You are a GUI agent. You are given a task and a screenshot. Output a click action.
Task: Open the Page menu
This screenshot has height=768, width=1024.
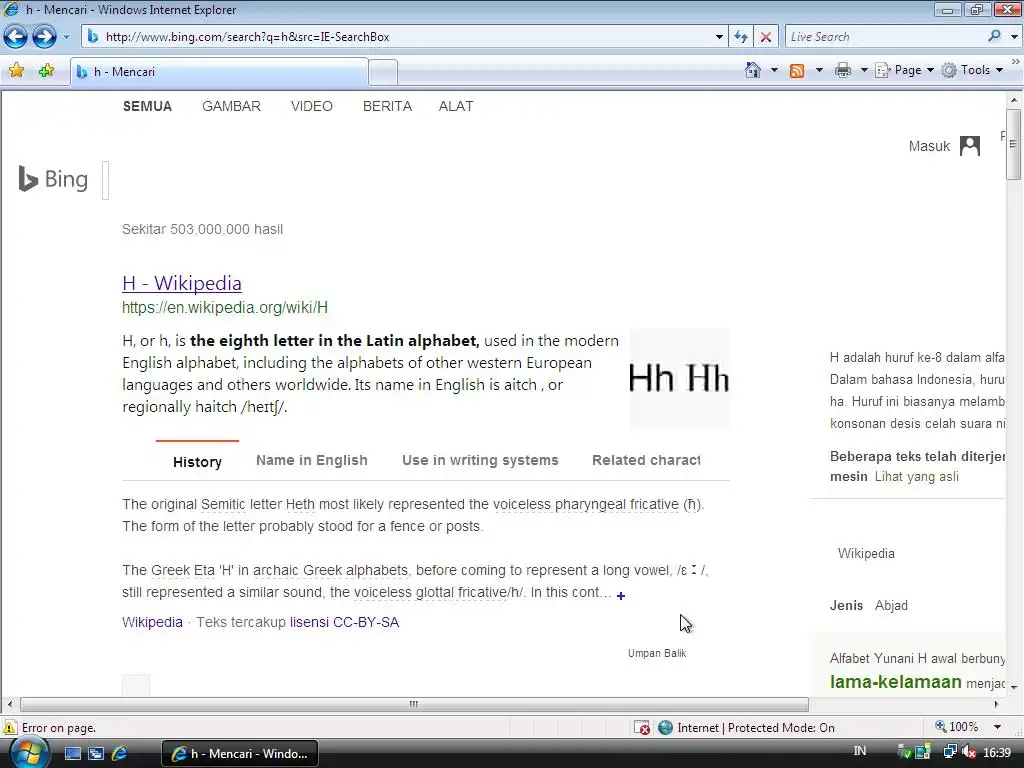click(904, 70)
